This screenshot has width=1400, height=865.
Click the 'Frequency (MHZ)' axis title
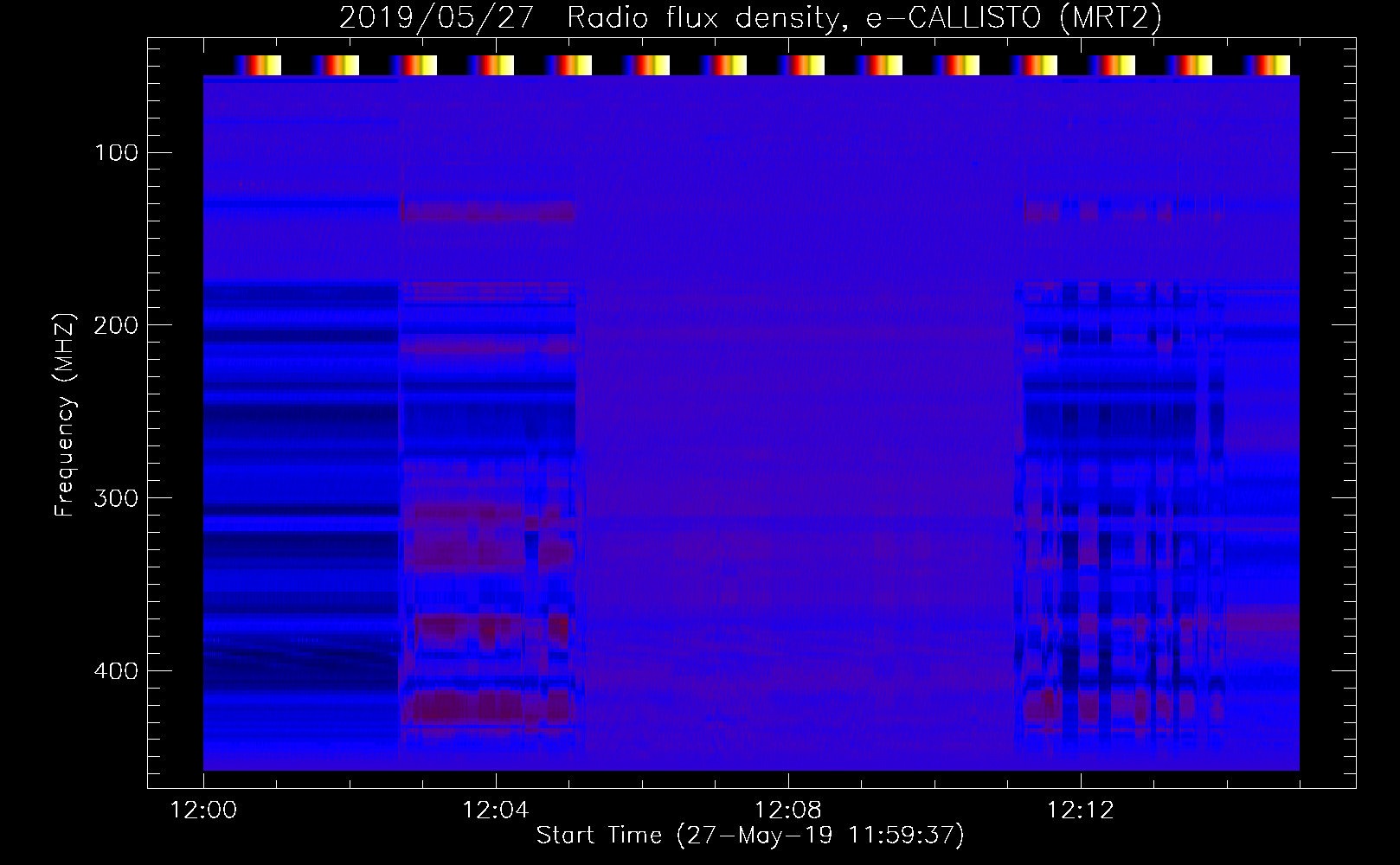point(65,414)
